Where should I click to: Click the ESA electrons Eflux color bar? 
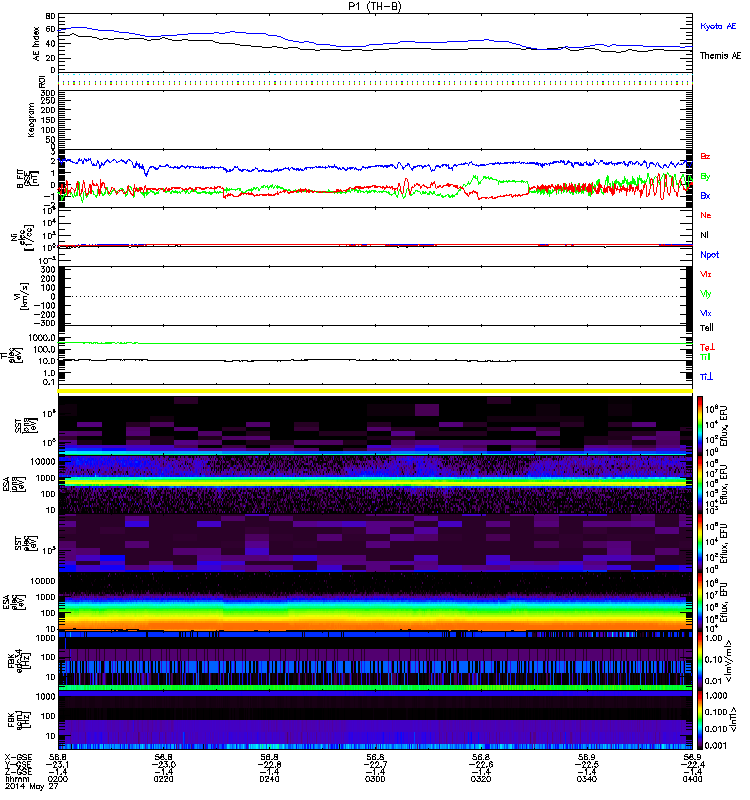click(x=700, y=601)
